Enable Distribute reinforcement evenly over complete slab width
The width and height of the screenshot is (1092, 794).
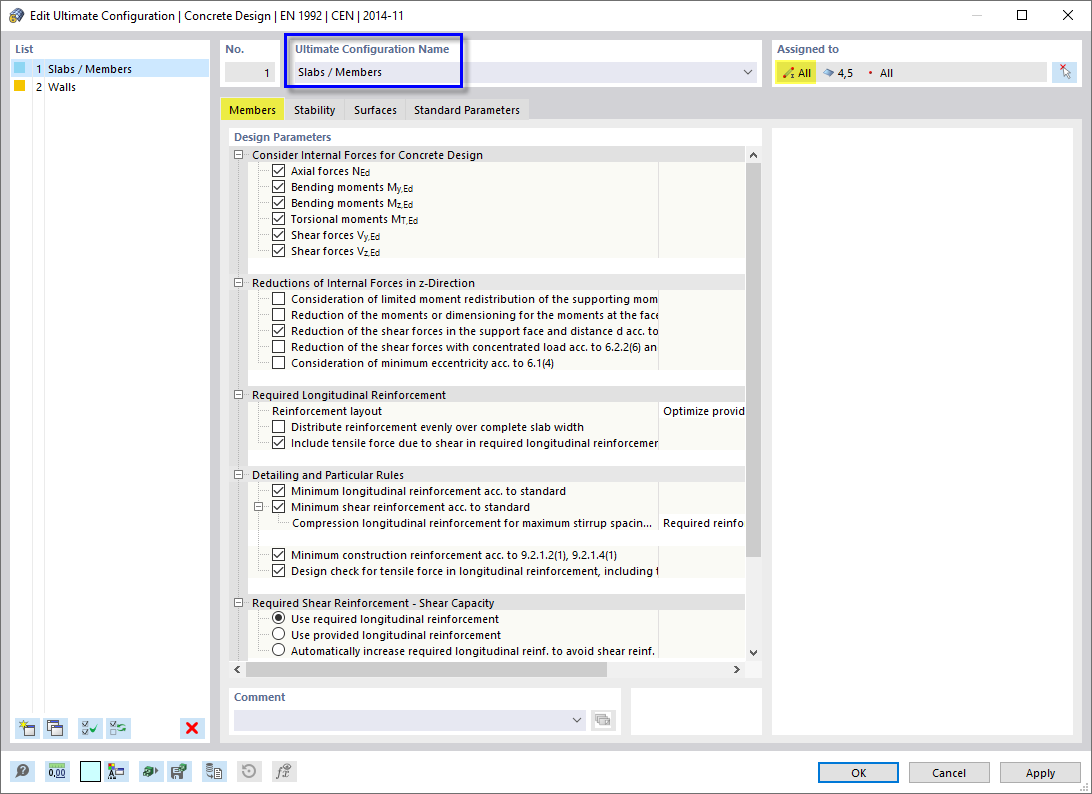tap(278, 427)
